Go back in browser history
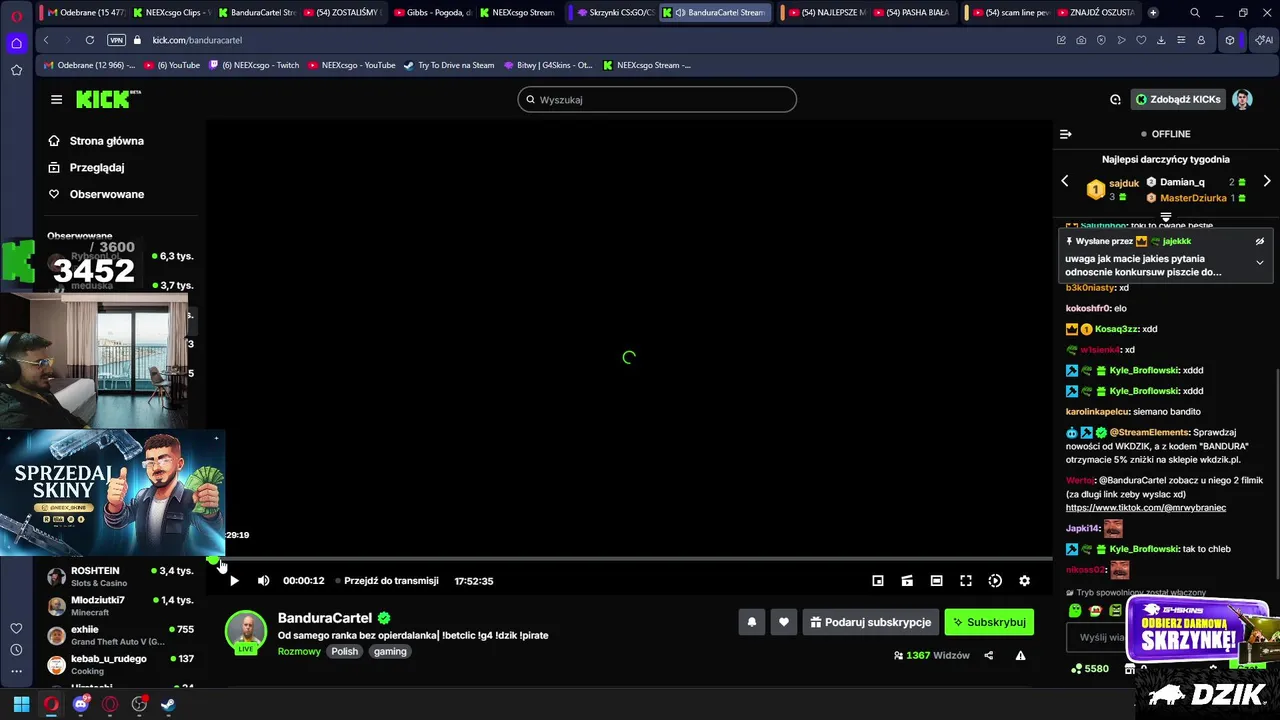1280x720 pixels. tap(46, 40)
